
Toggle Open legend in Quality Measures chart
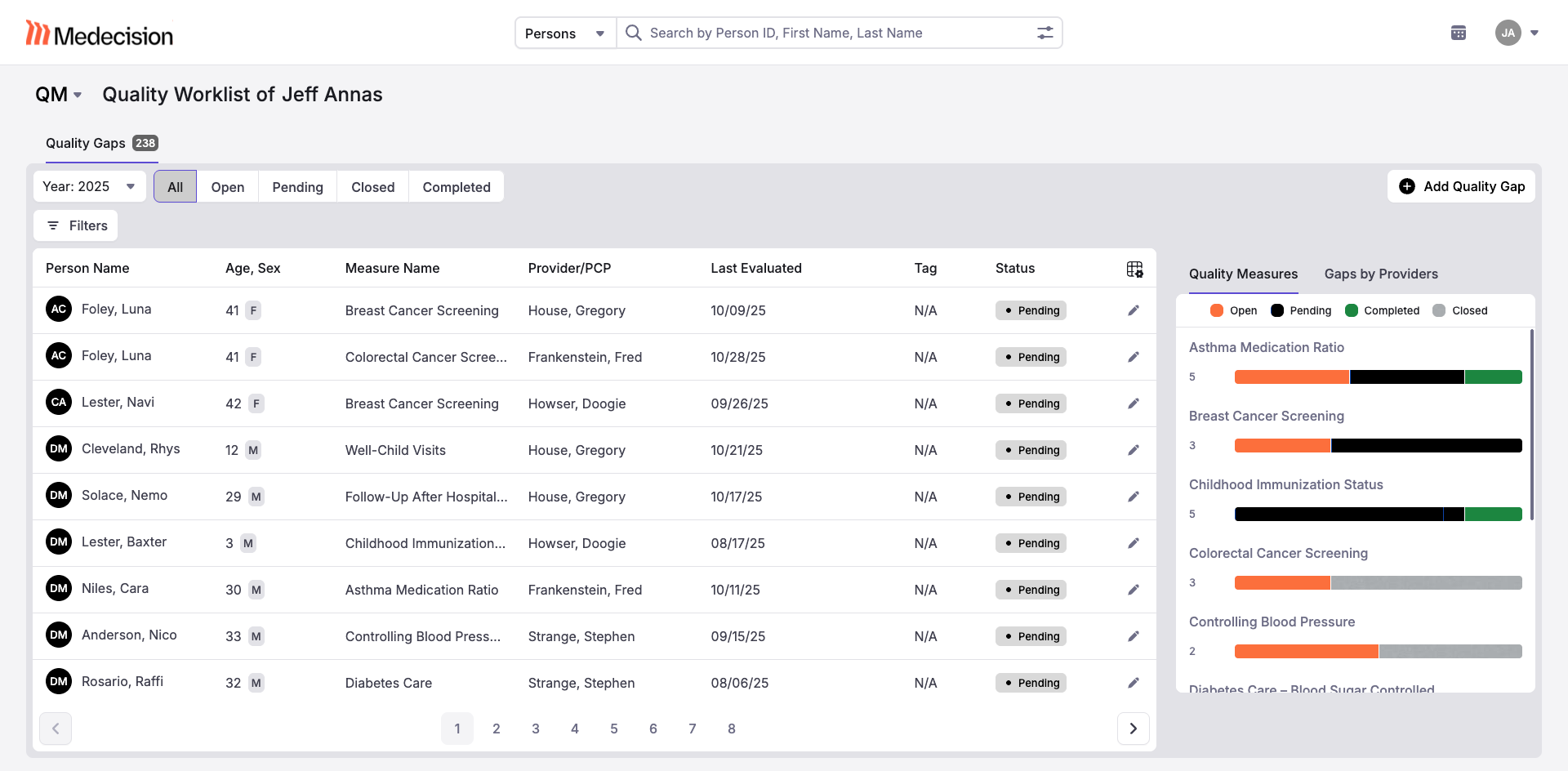[x=1233, y=310]
